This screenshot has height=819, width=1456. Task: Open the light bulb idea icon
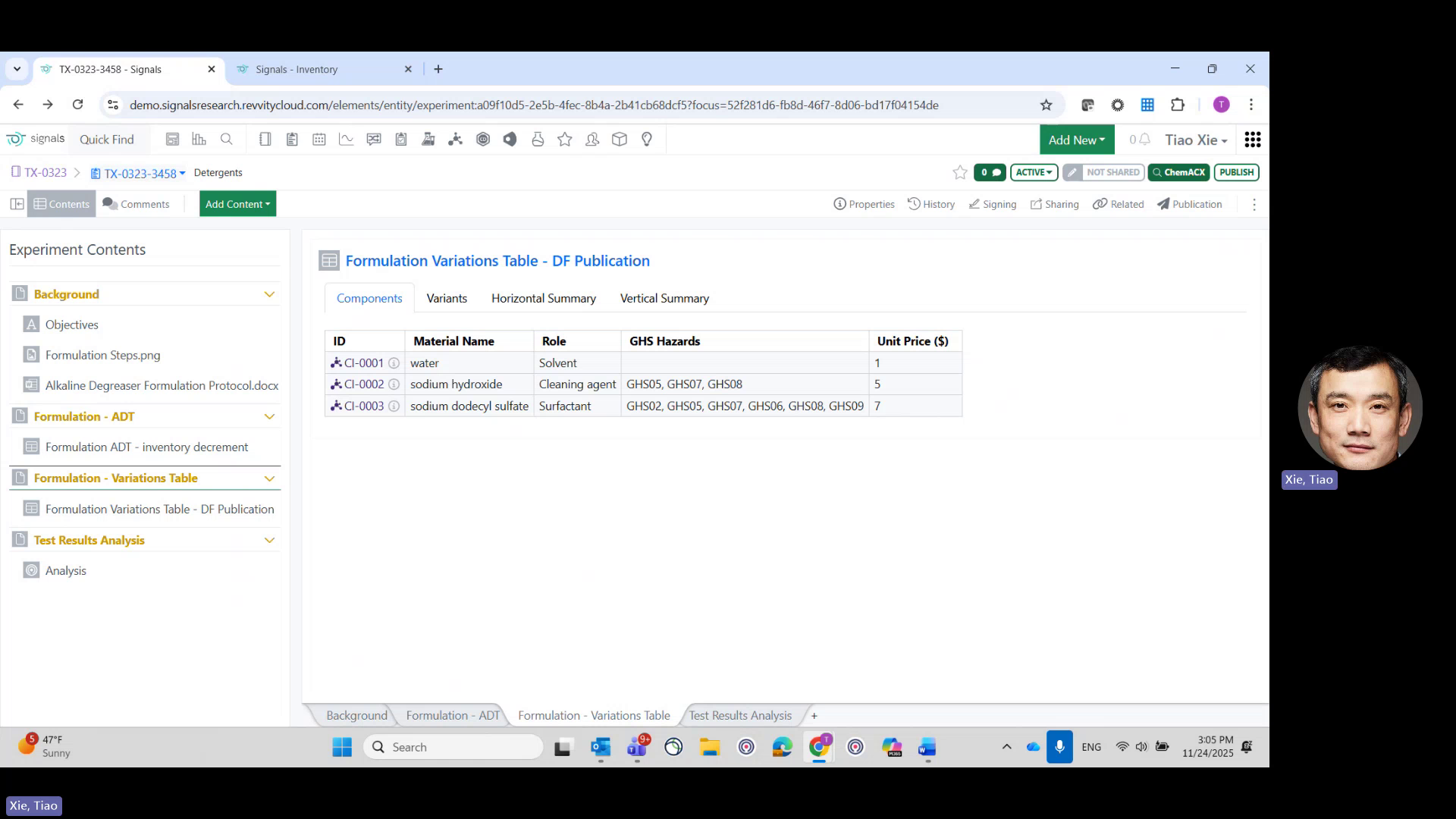click(646, 139)
